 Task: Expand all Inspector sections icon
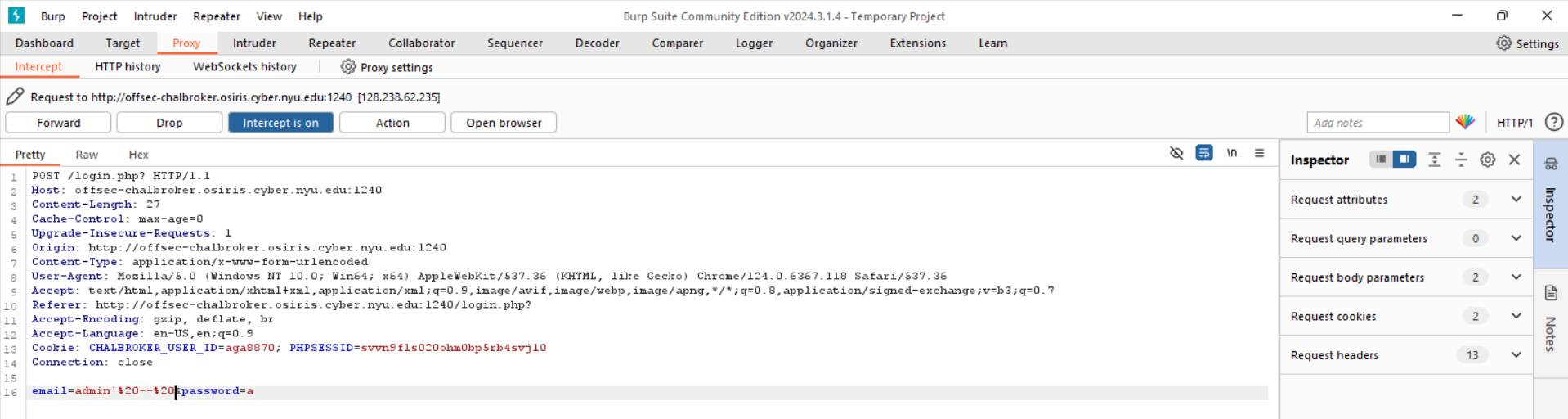point(1434,160)
